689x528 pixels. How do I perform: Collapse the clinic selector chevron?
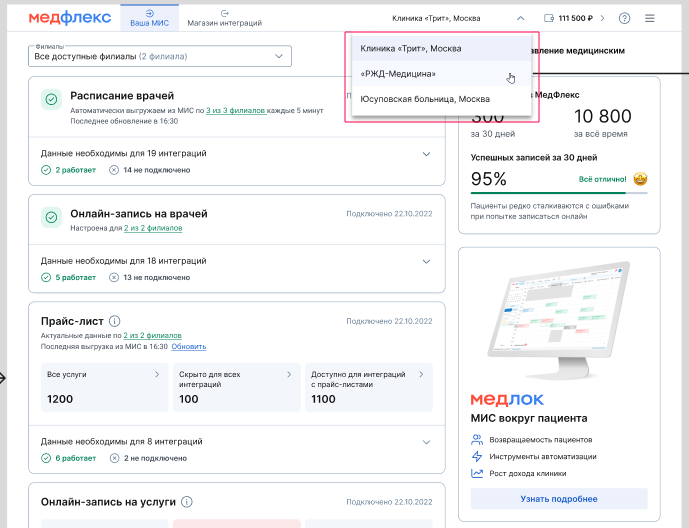click(520, 18)
